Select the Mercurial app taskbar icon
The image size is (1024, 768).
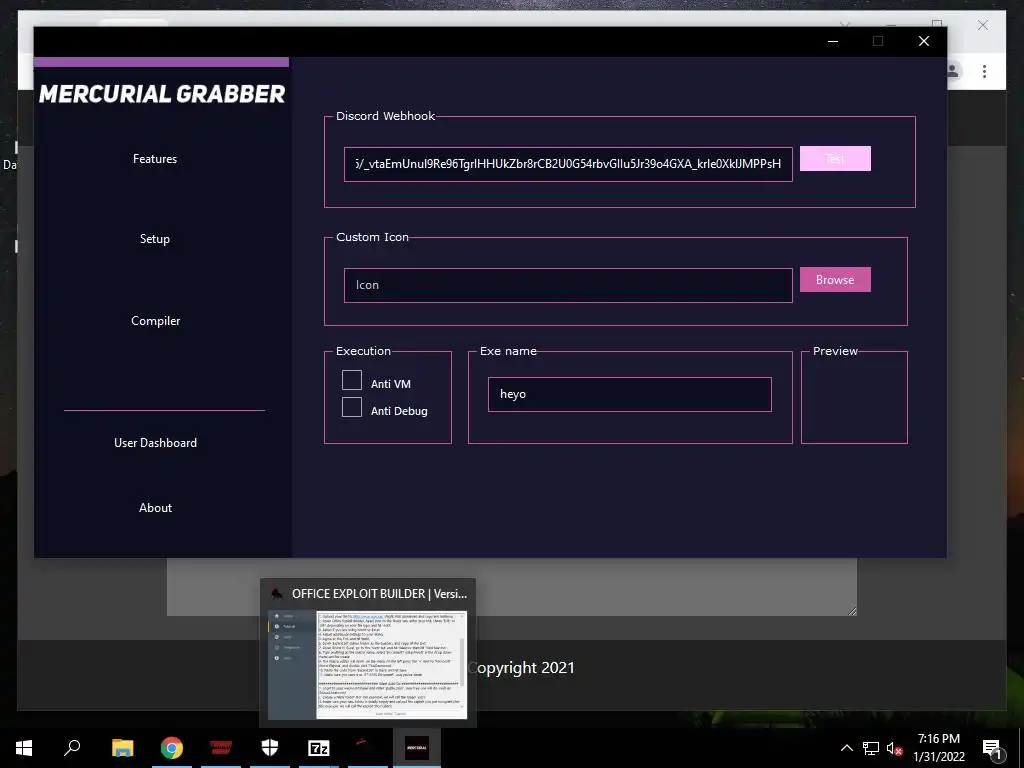click(x=417, y=748)
